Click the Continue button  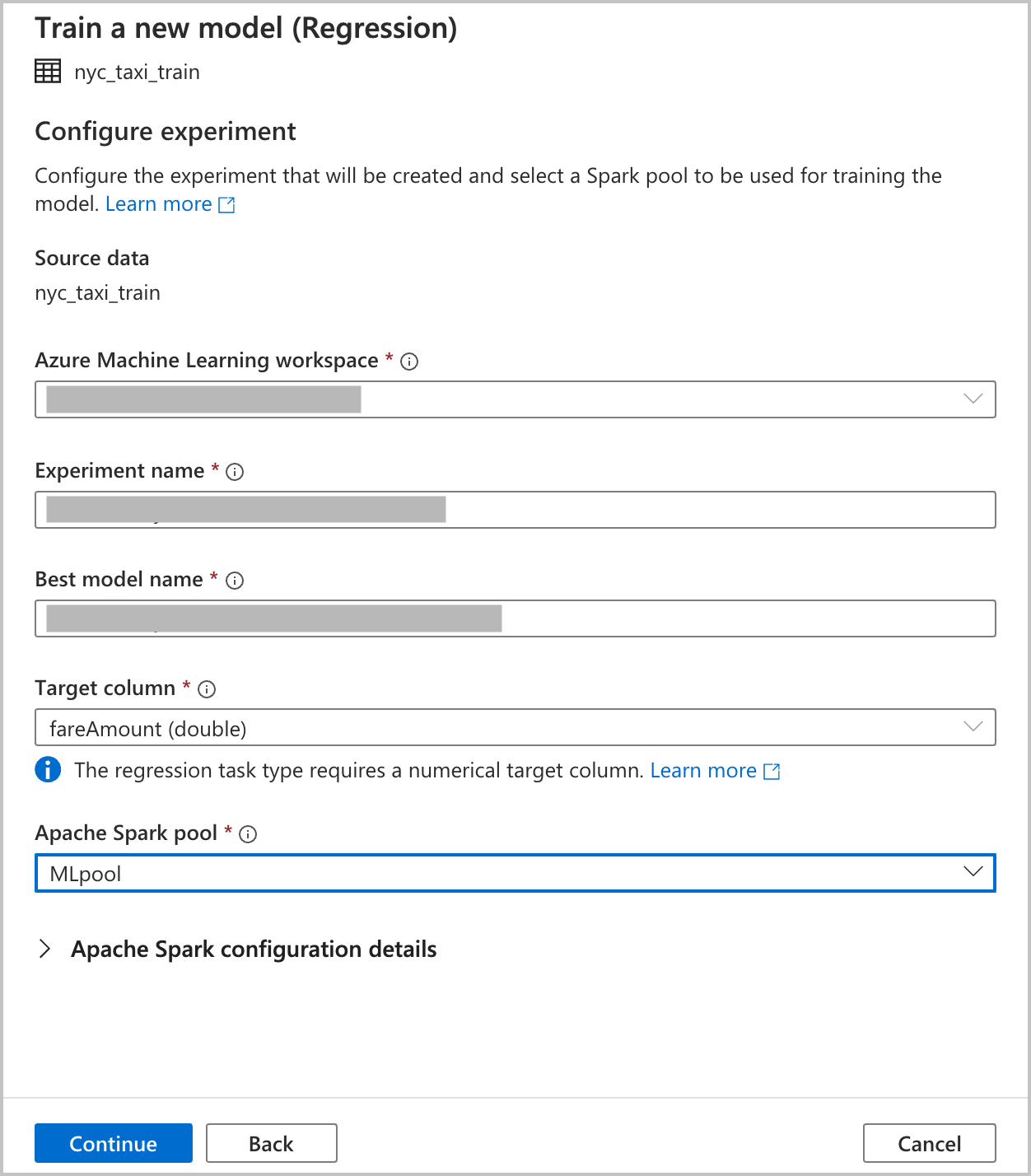113,1143
